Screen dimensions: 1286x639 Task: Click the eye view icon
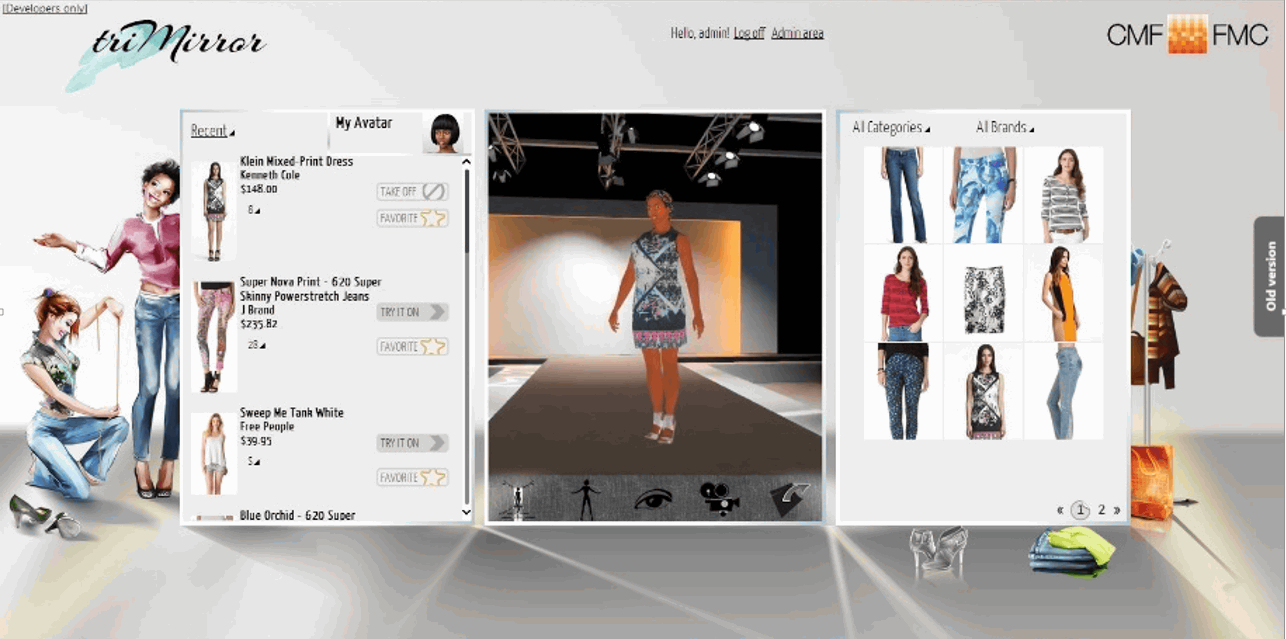(653, 498)
